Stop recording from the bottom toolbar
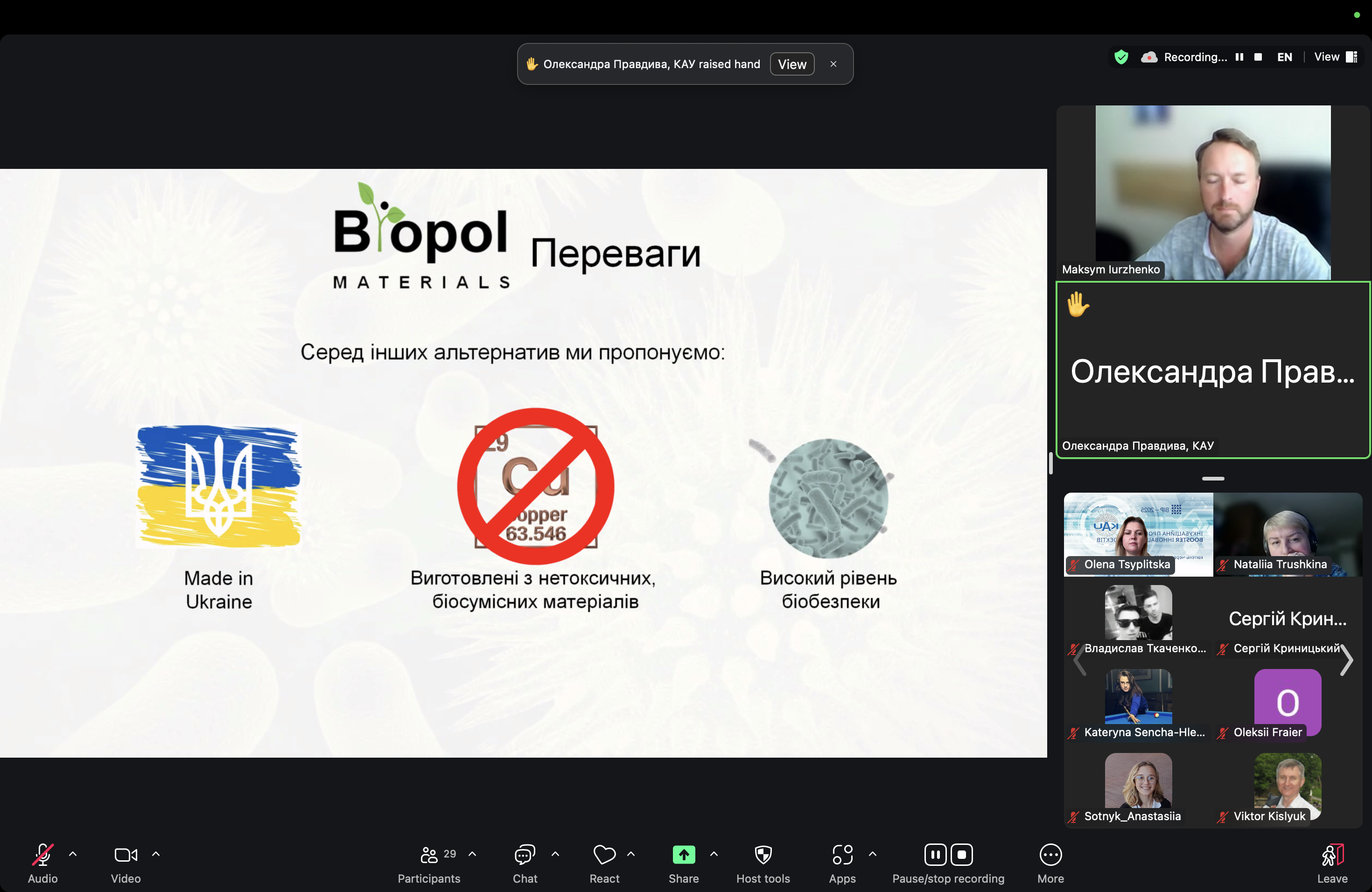Viewport: 1372px width, 892px height. [961, 855]
